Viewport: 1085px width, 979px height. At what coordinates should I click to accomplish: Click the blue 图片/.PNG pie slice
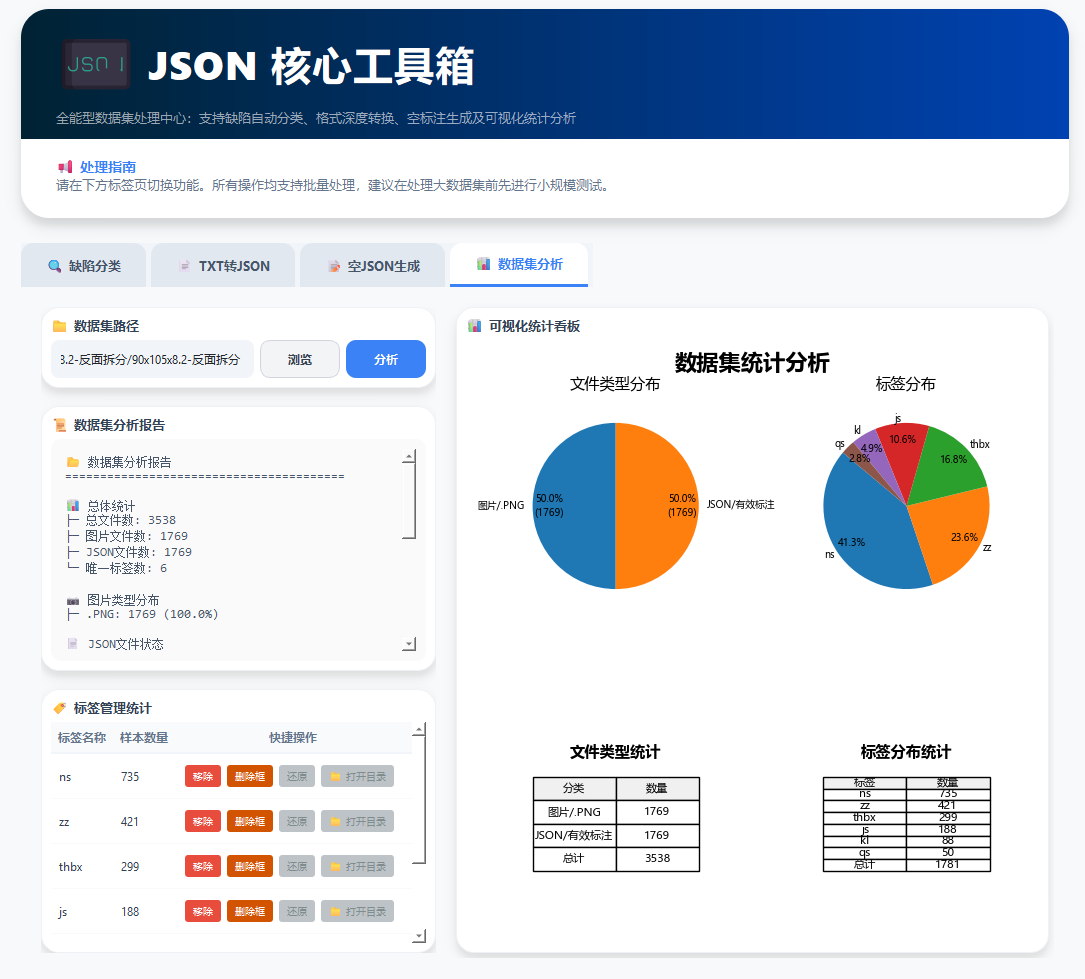click(x=574, y=506)
